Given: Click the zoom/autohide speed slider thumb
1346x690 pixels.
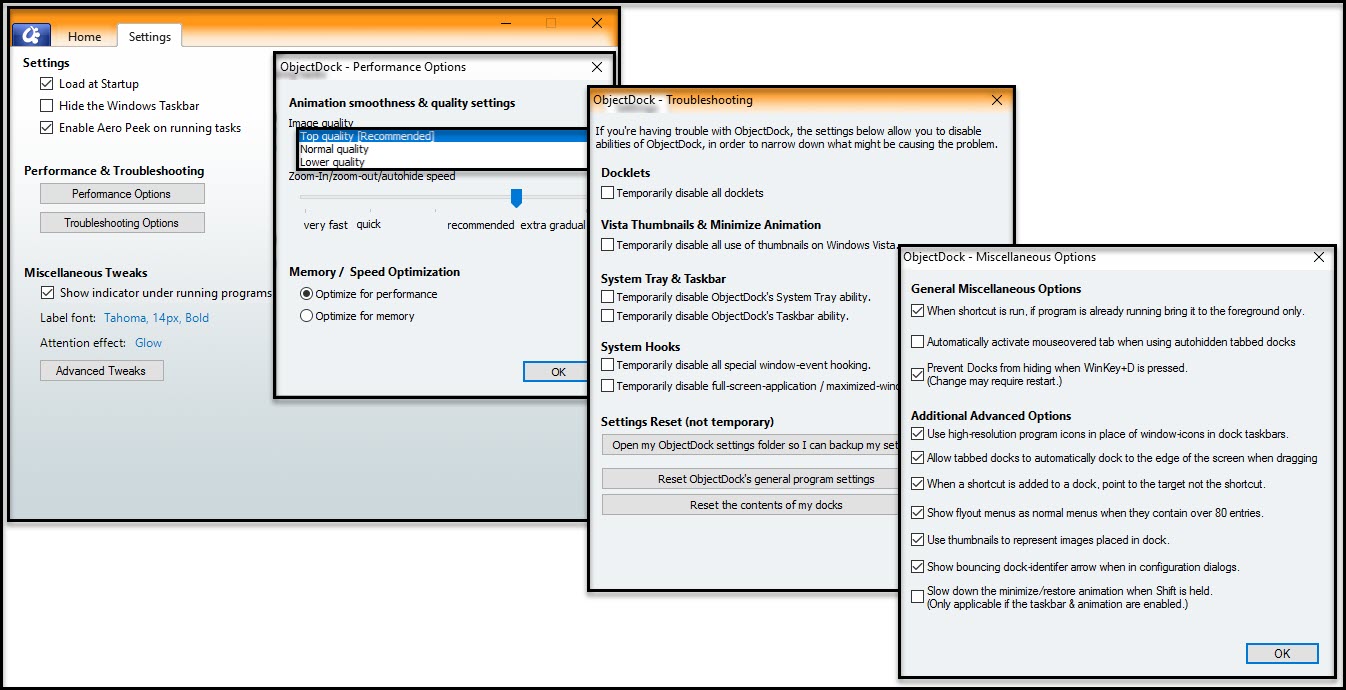Looking at the screenshot, I should [516, 198].
